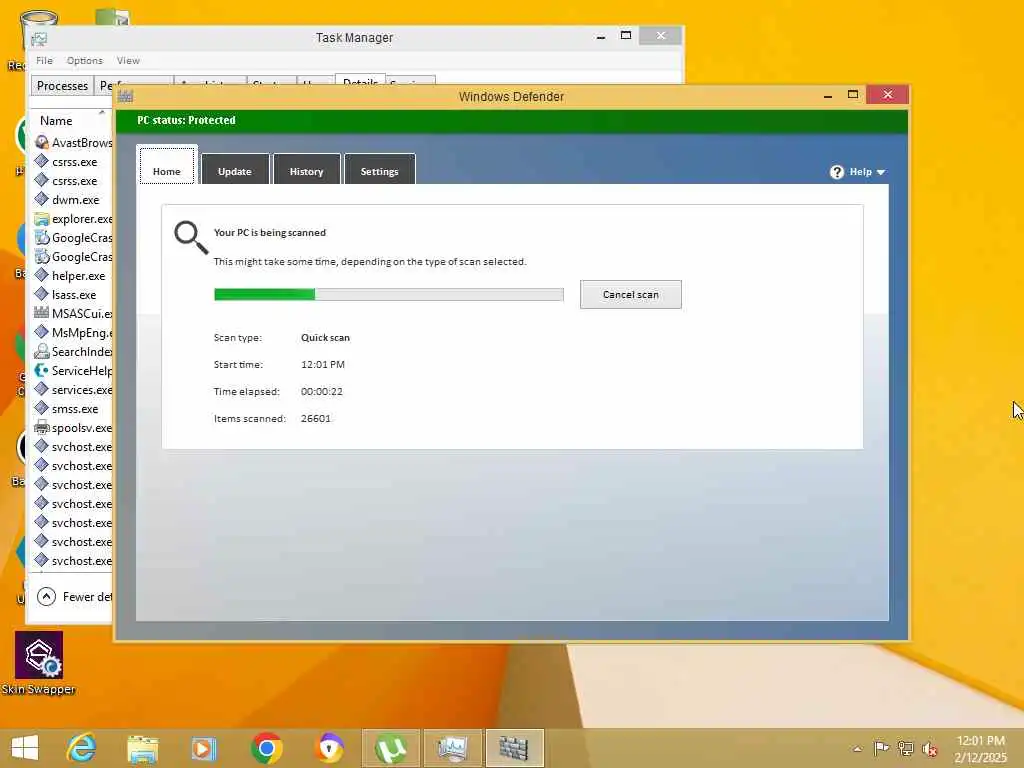Image resolution: width=1024 pixels, height=768 pixels.
Task: Open the View menu in Task Manager
Action: pos(128,60)
